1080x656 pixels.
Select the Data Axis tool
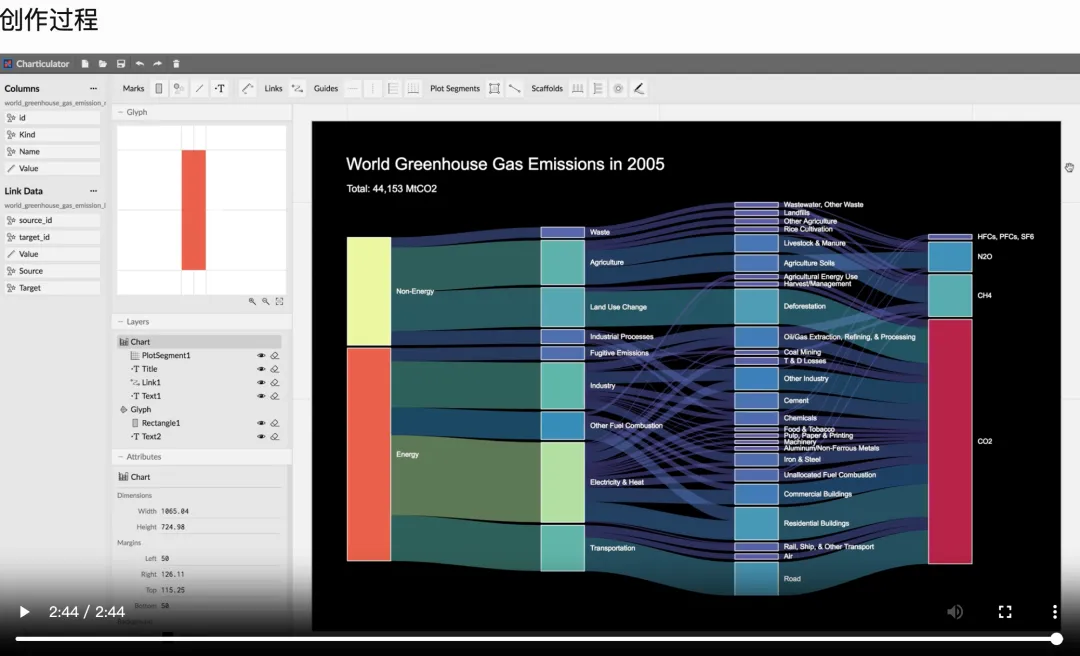point(247,88)
